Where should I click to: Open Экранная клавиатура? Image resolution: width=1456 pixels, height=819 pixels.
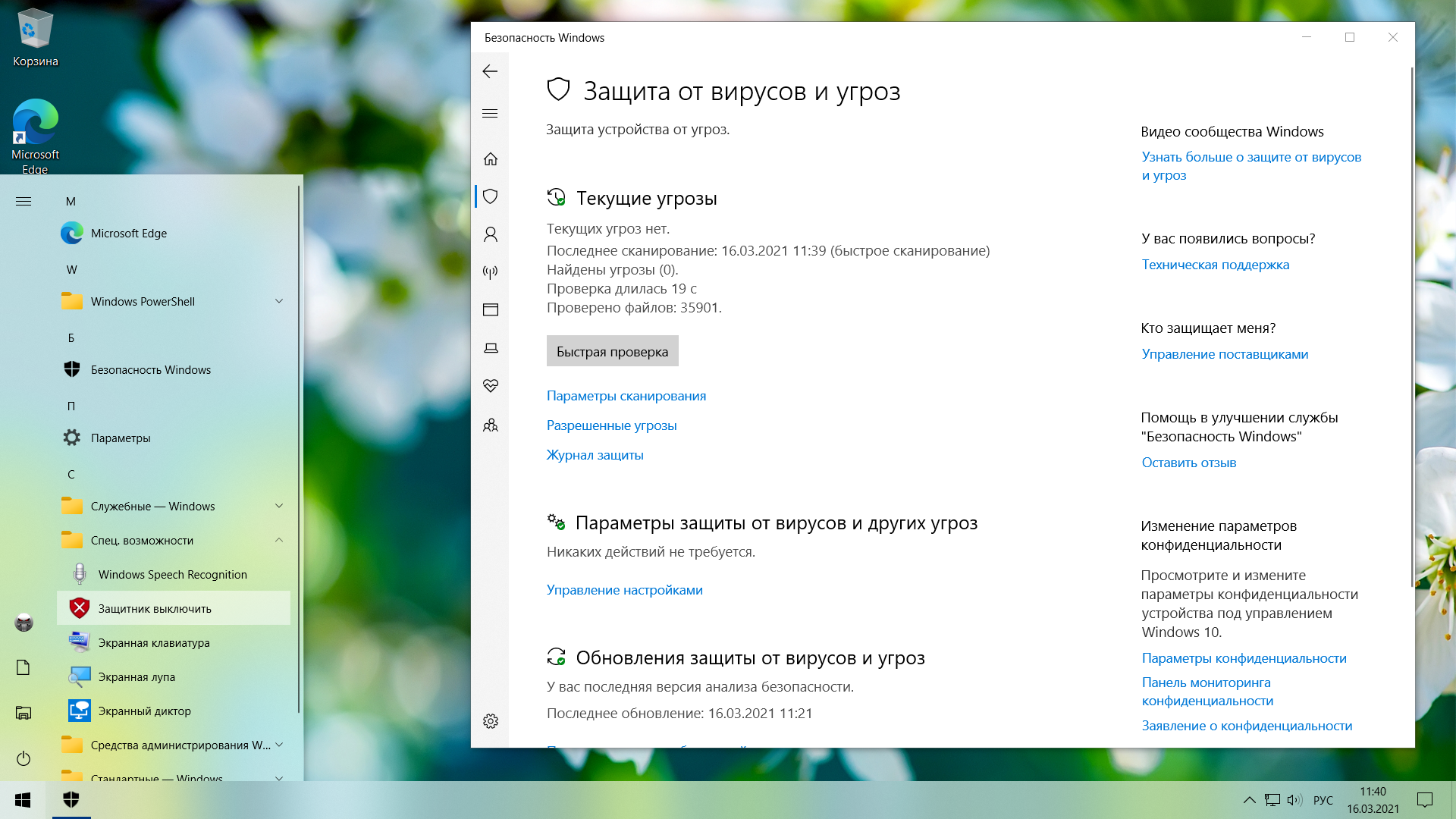point(174,643)
